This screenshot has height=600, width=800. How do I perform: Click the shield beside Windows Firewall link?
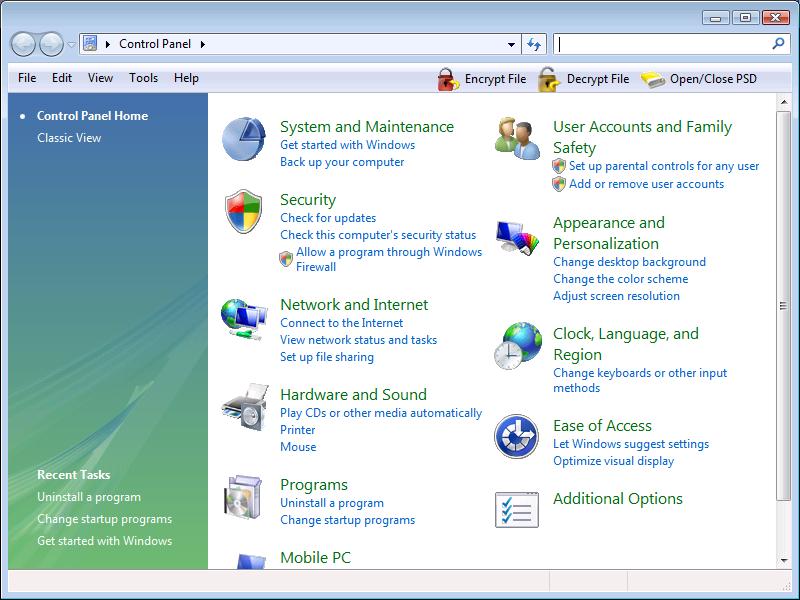(x=286, y=259)
